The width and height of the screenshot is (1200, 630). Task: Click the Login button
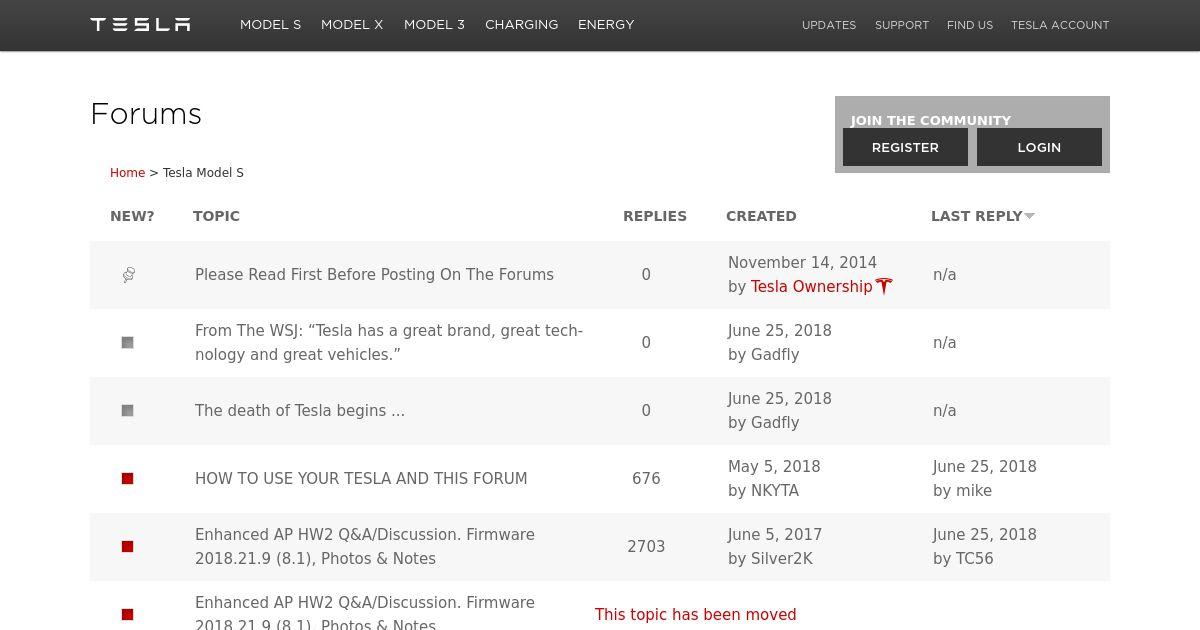coord(1039,147)
